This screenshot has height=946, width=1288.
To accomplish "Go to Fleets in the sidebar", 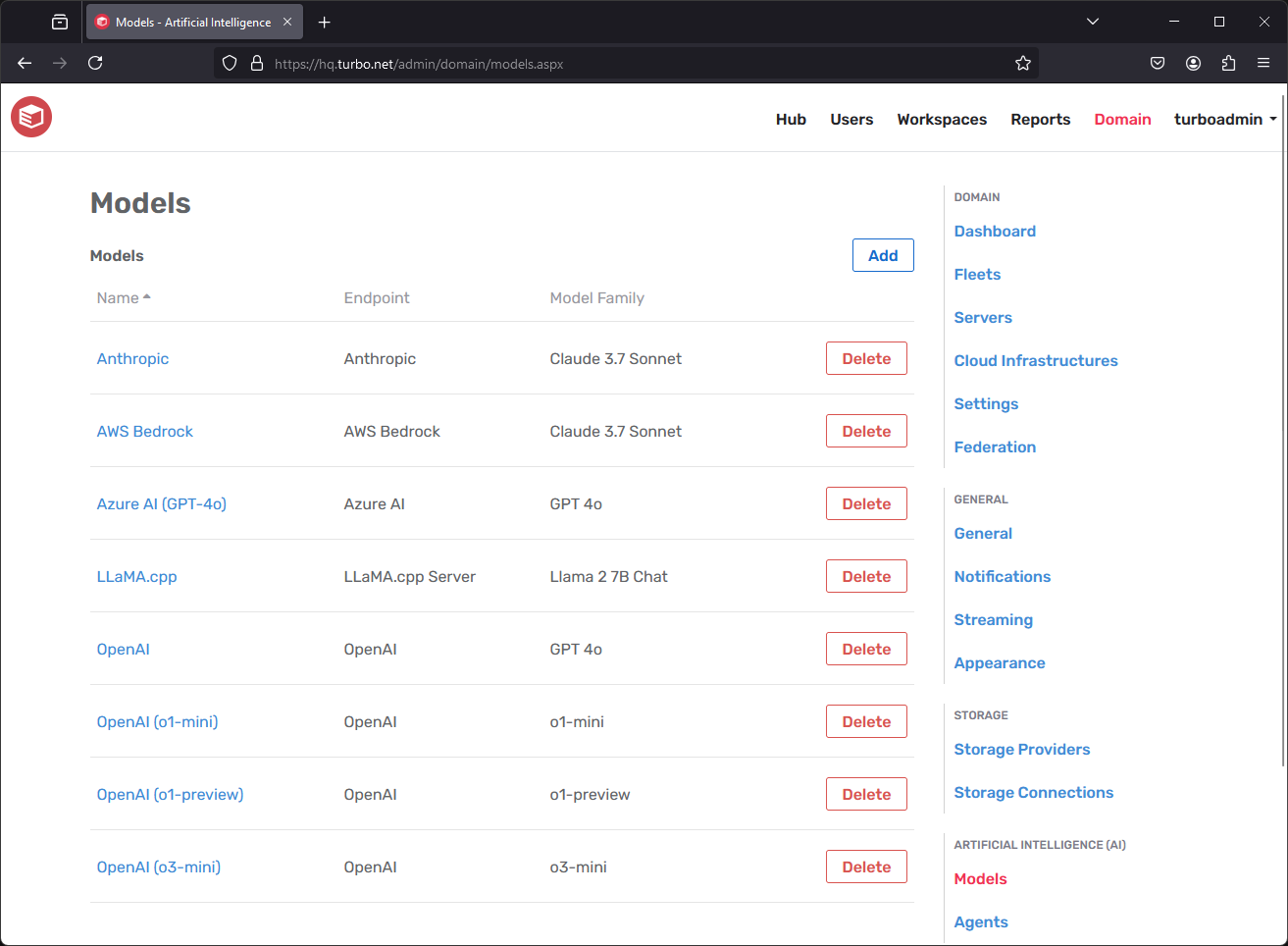I will [x=977, y=275].
